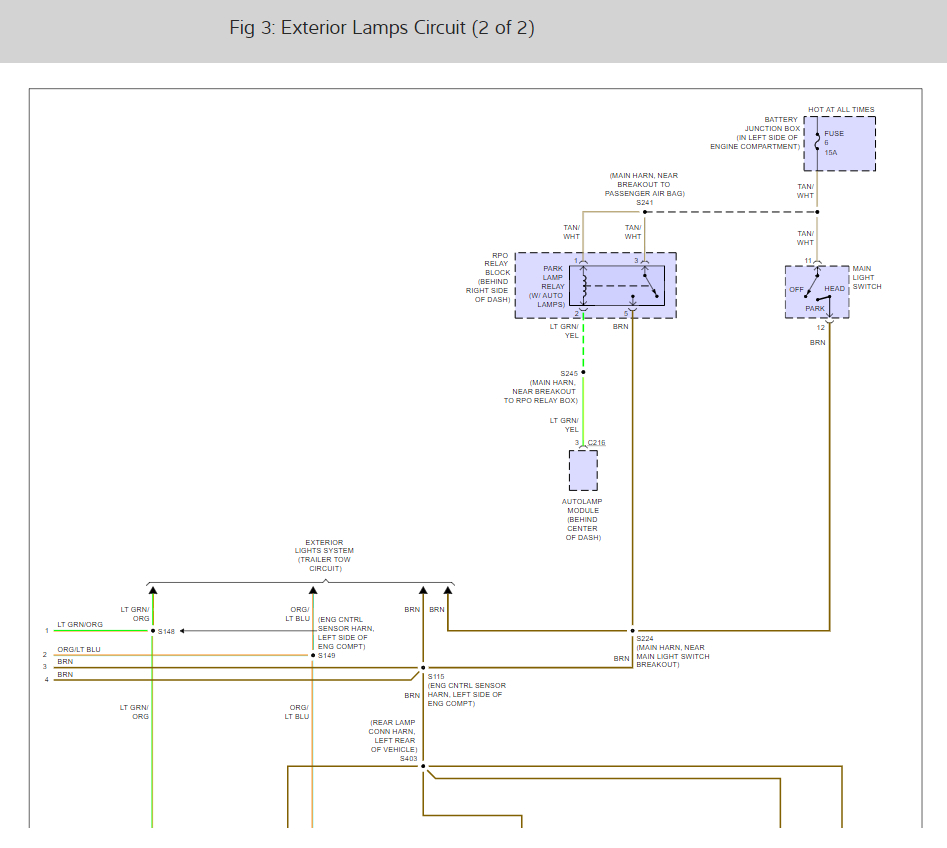
Task: Click the ORG/LT BLU arrow to trailer tow circuit
Action: 312,591
